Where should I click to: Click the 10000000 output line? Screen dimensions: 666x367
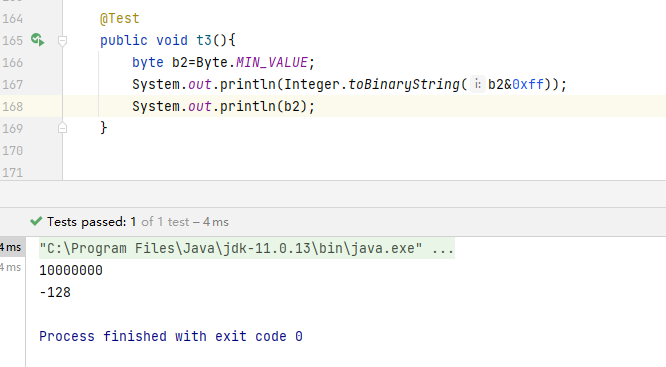[71, 271]
